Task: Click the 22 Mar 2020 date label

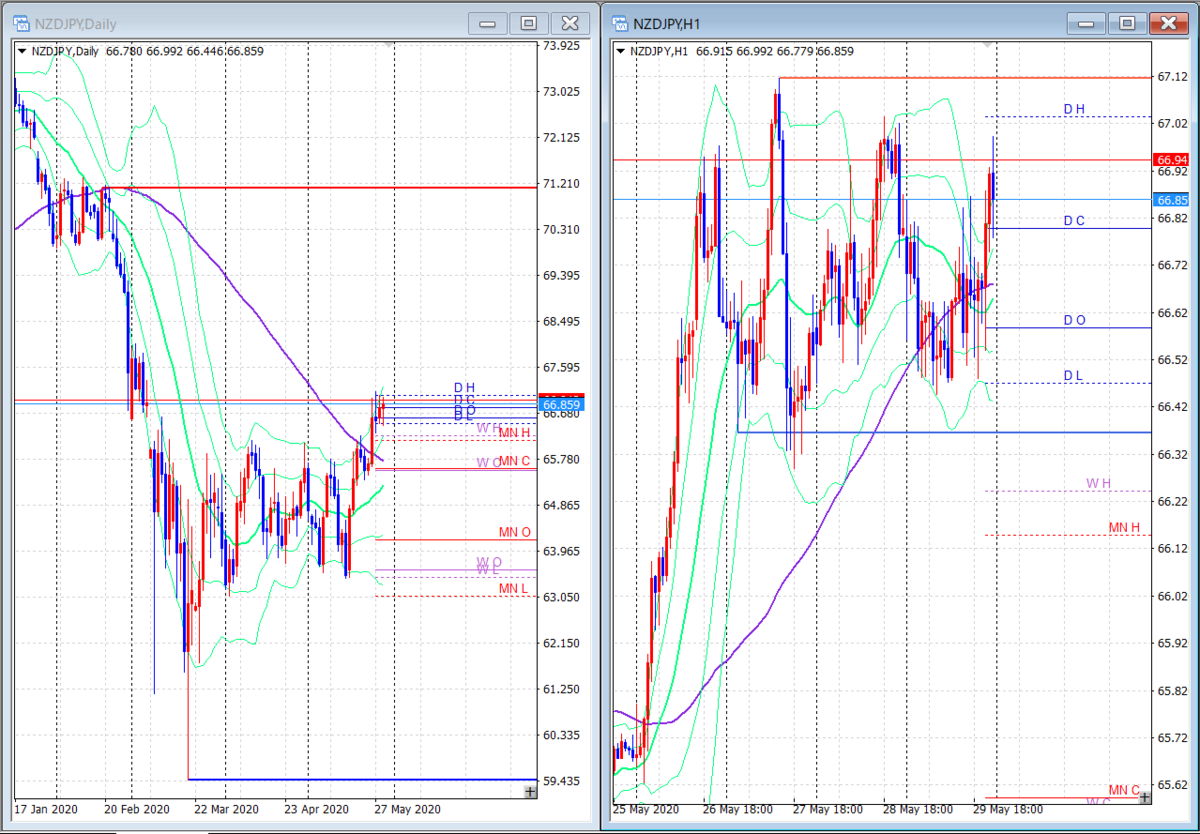Action: click(226, 809)
